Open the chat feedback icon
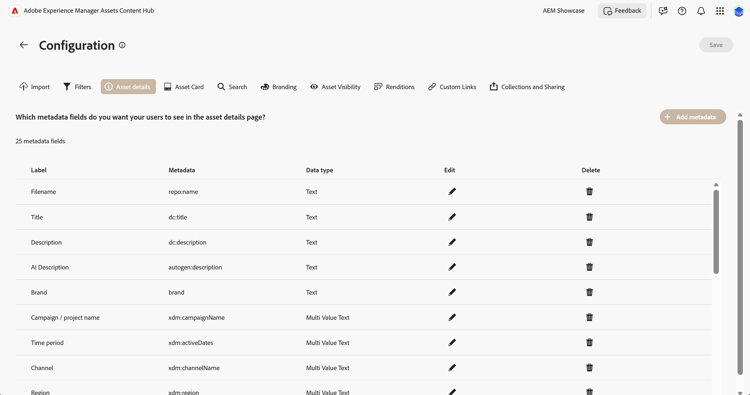750x395 pixels. pos(663,11)
